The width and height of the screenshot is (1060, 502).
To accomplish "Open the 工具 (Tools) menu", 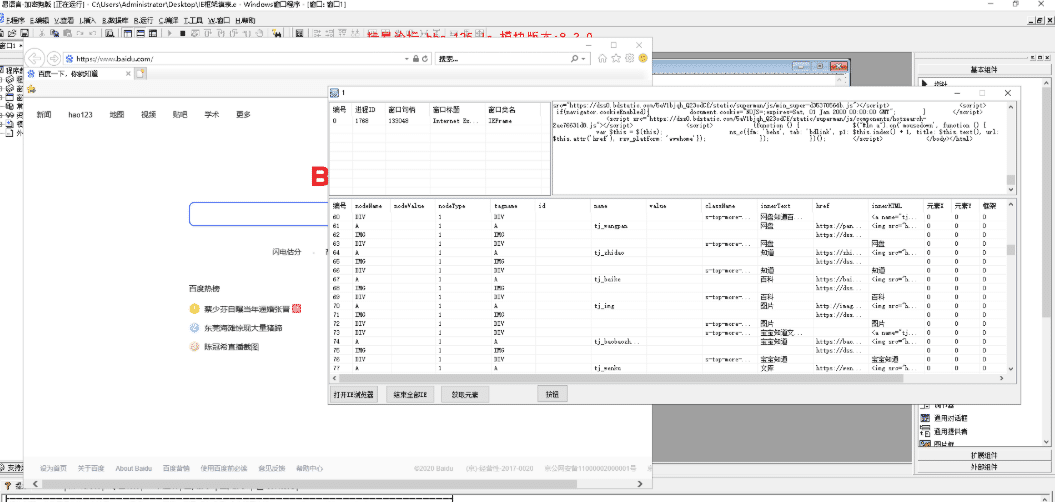I will point(193,19).
